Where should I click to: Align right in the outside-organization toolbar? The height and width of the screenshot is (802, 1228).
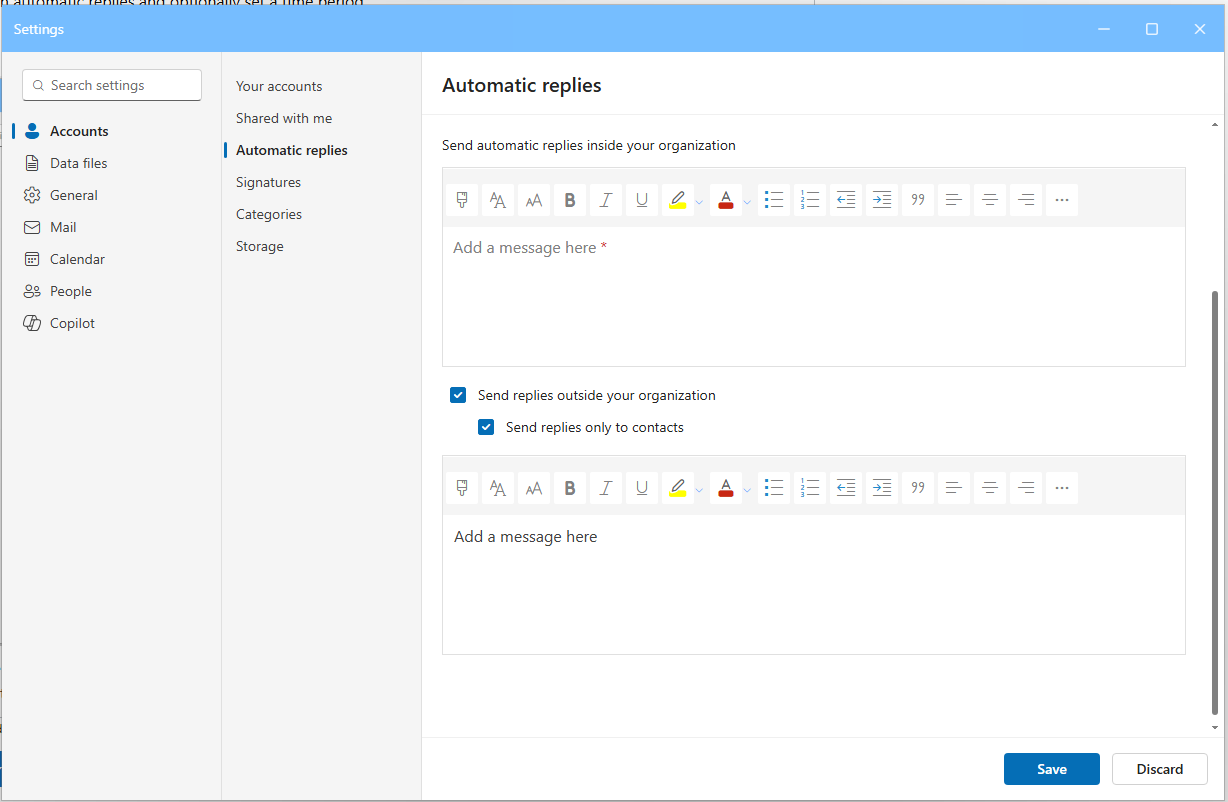pos(1026,488)
